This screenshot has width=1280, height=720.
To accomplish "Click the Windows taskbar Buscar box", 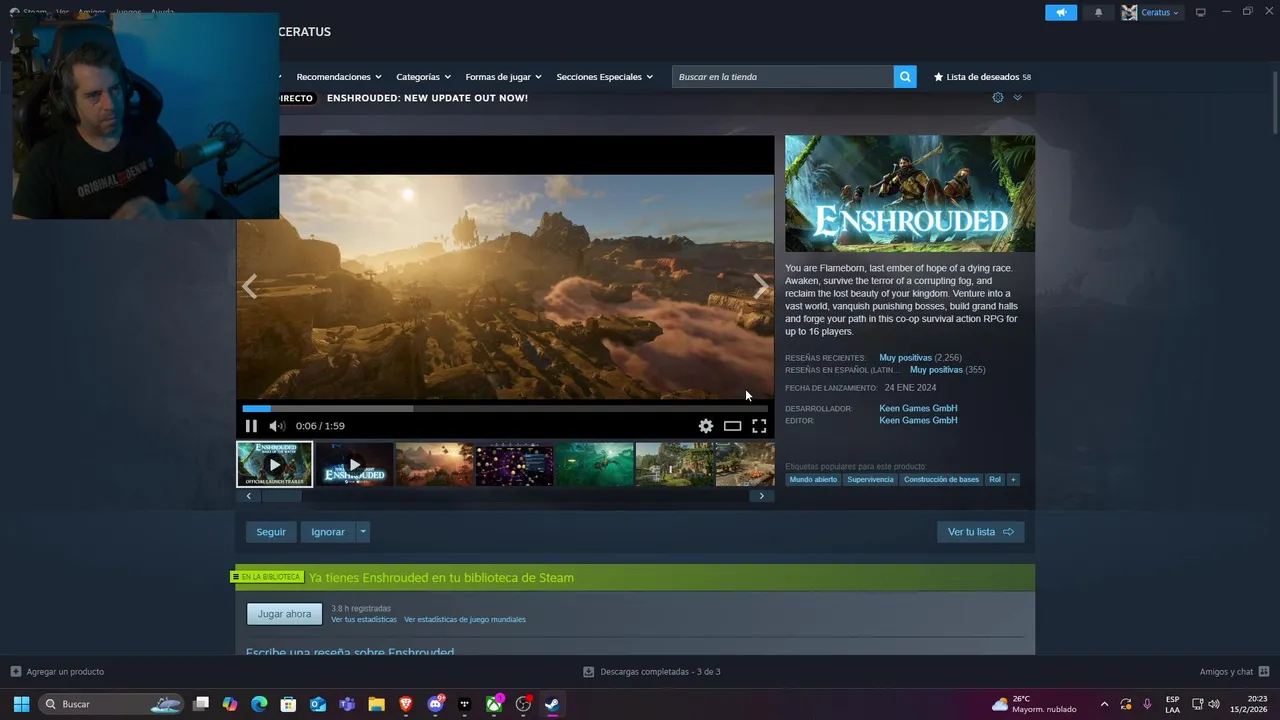I will point(112,704).
